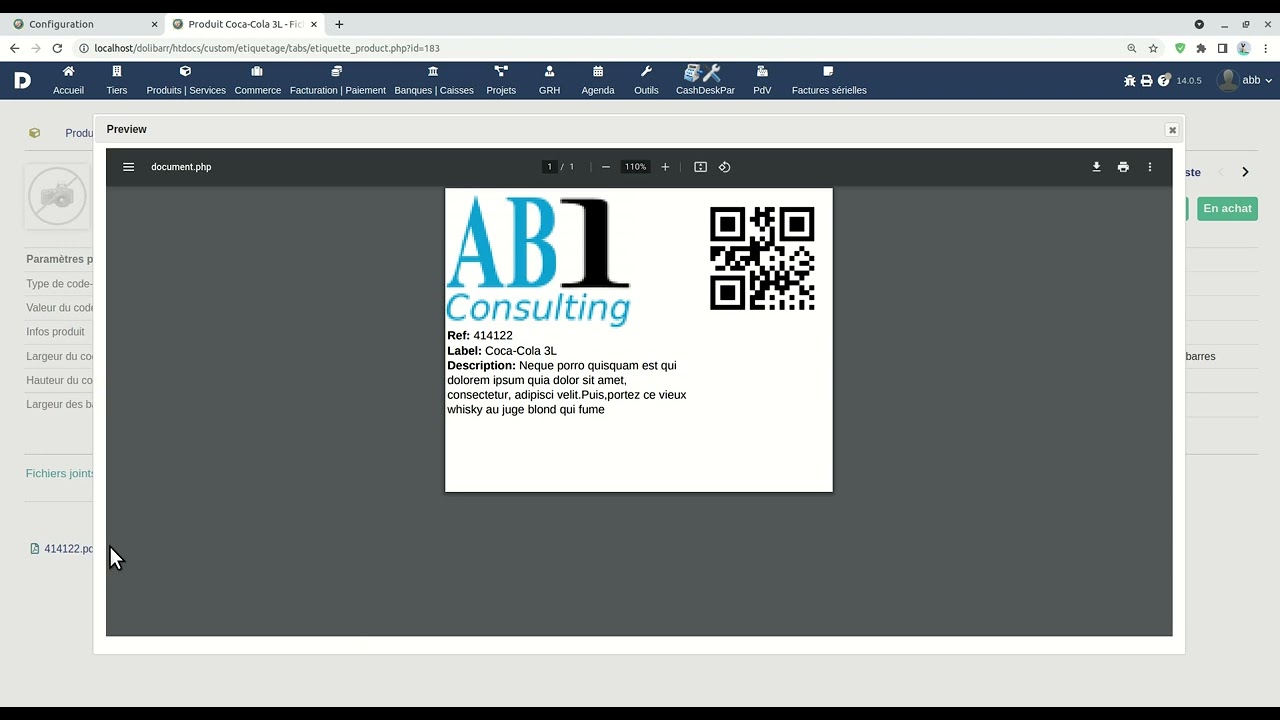Screen dimensions: 1280x720
Task: Expand the abb user dropdown
Action: point(1245,81)
